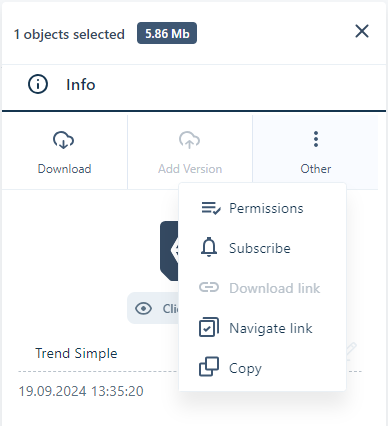Close the selection panel with X
The height and width of the screenshot is (426, 388).
362,31
